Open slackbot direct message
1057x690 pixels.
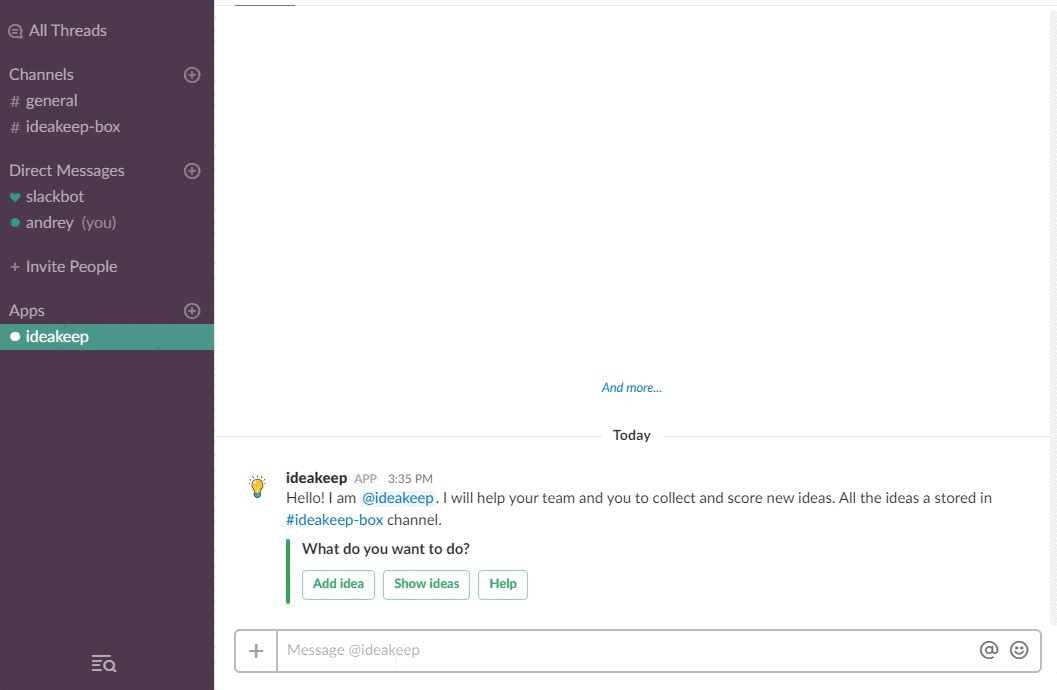pyautogui.click(x=55, y=197)
